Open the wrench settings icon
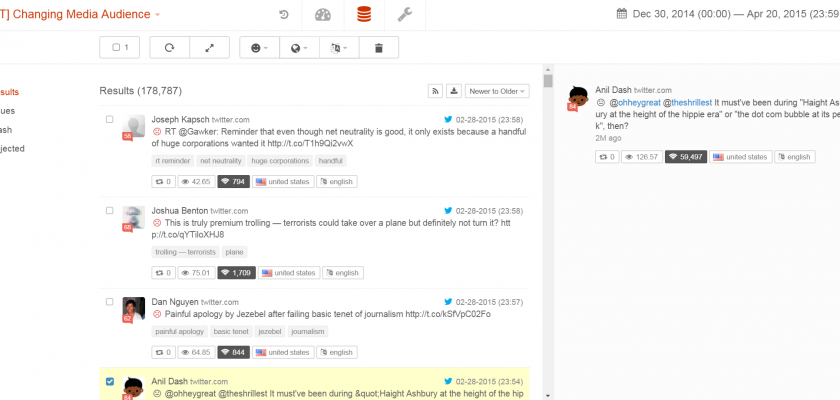 pyautogui.click(x=405, y=15)
